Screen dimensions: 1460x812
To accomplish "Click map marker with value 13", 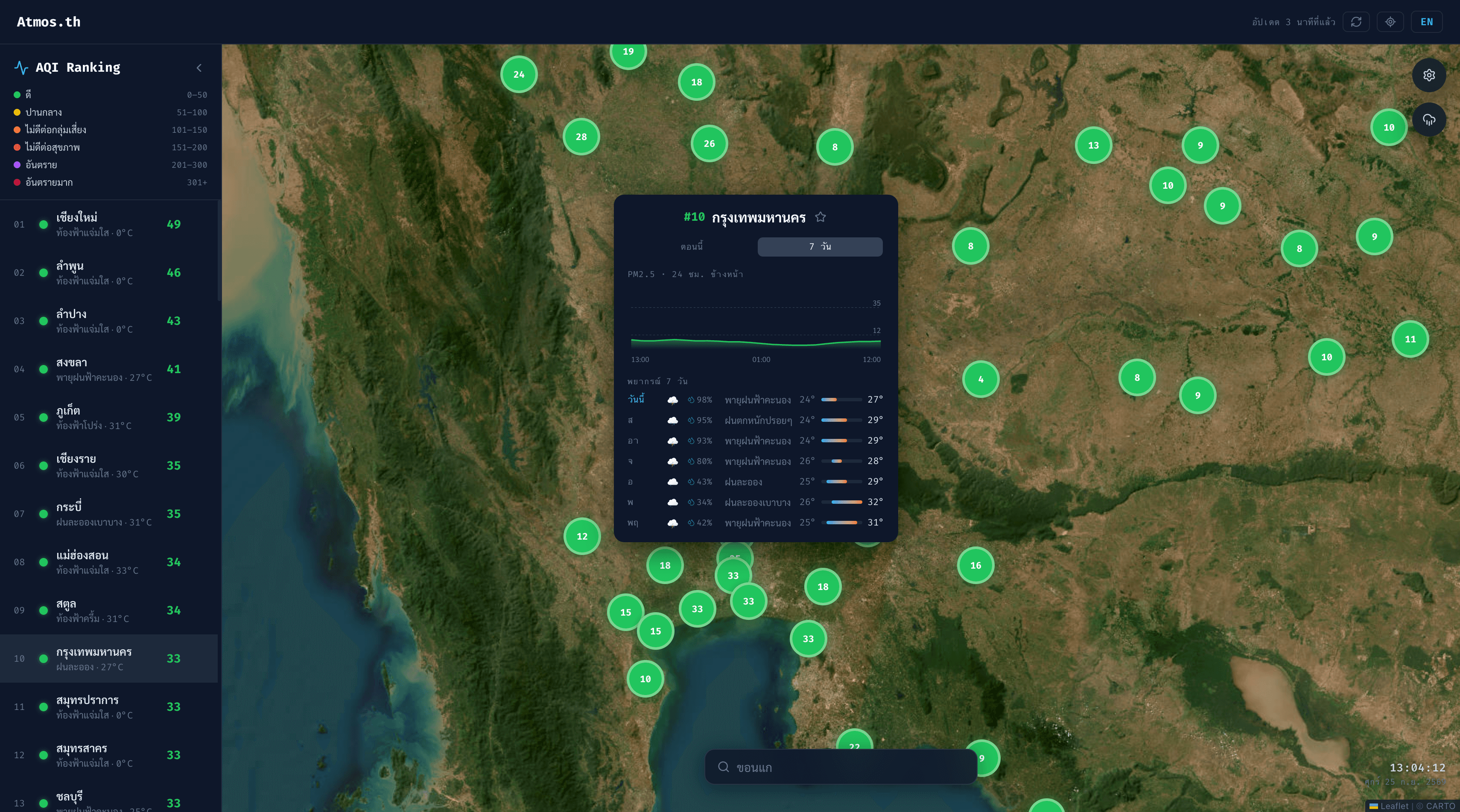I will pos(1093,145).
